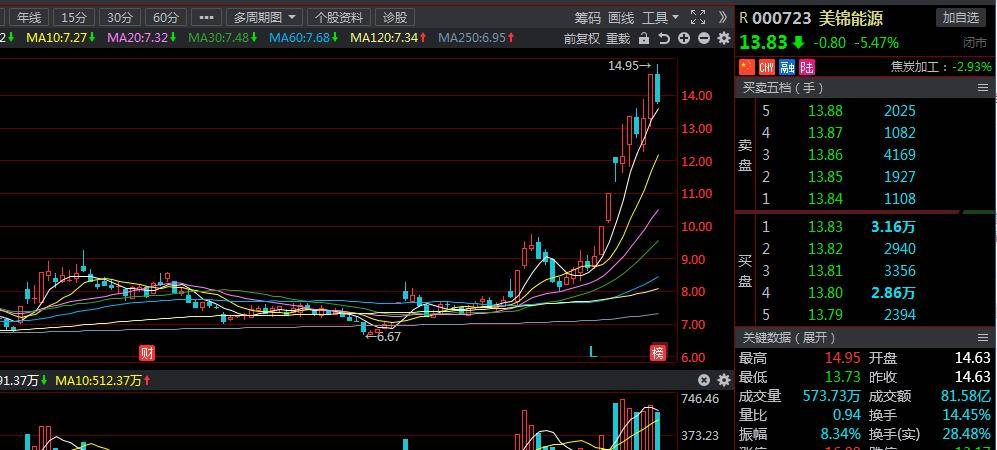Expand the 工具 dropdown menu
The width and height of the screenshot is (997, 450).
click(x=661, y=17)
